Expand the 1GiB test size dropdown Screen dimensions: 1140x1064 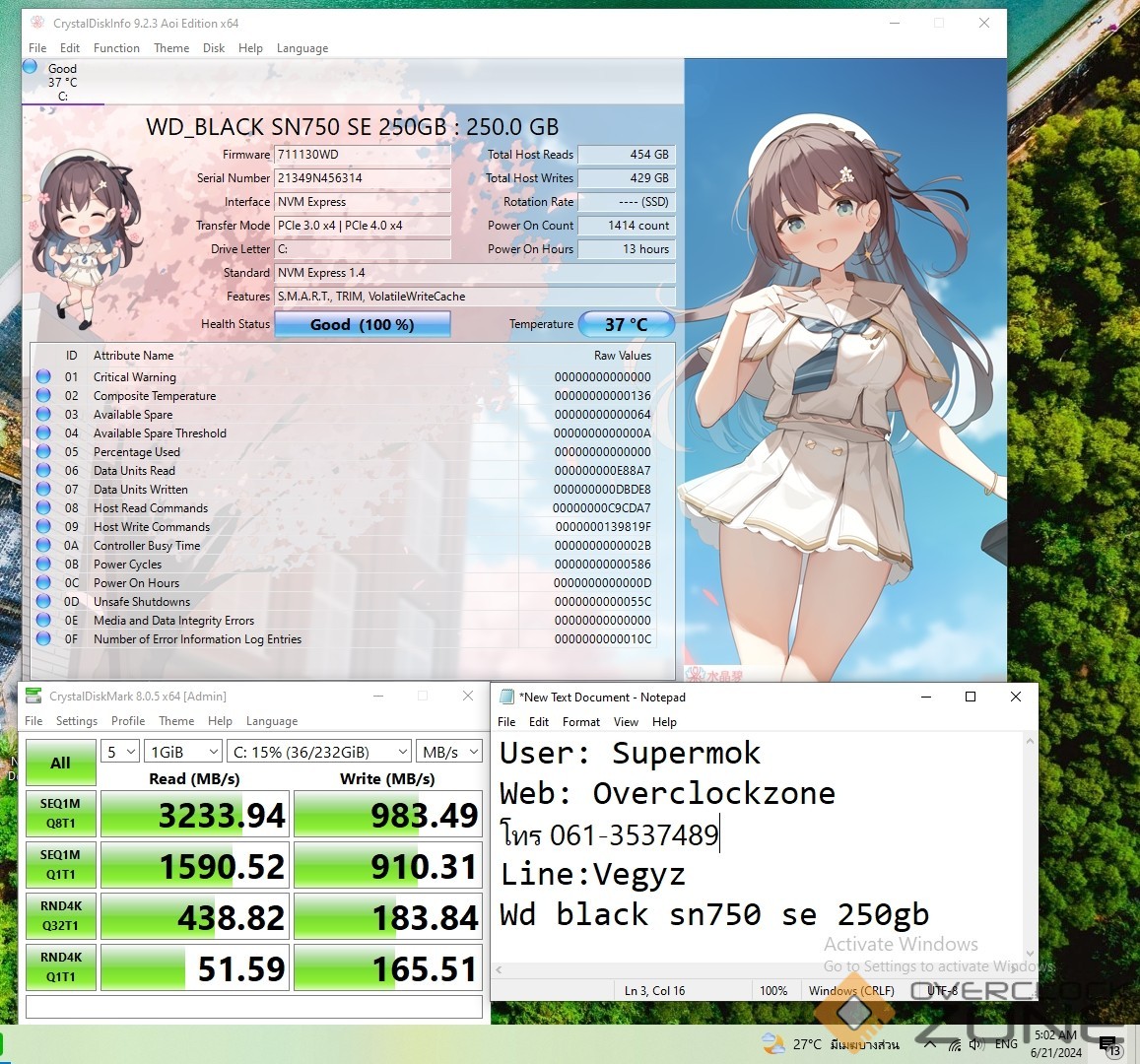(183, 752)
